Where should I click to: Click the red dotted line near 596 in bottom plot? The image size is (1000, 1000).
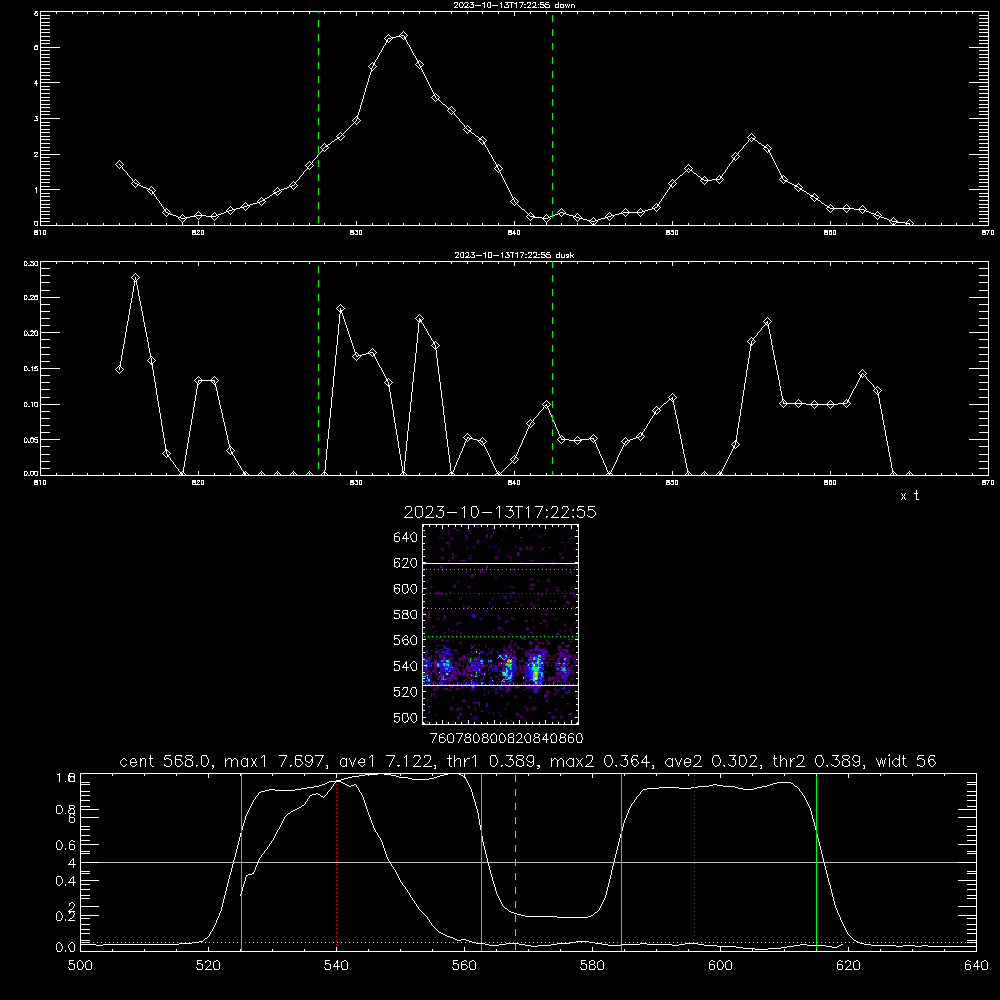(x=695, y=862)
